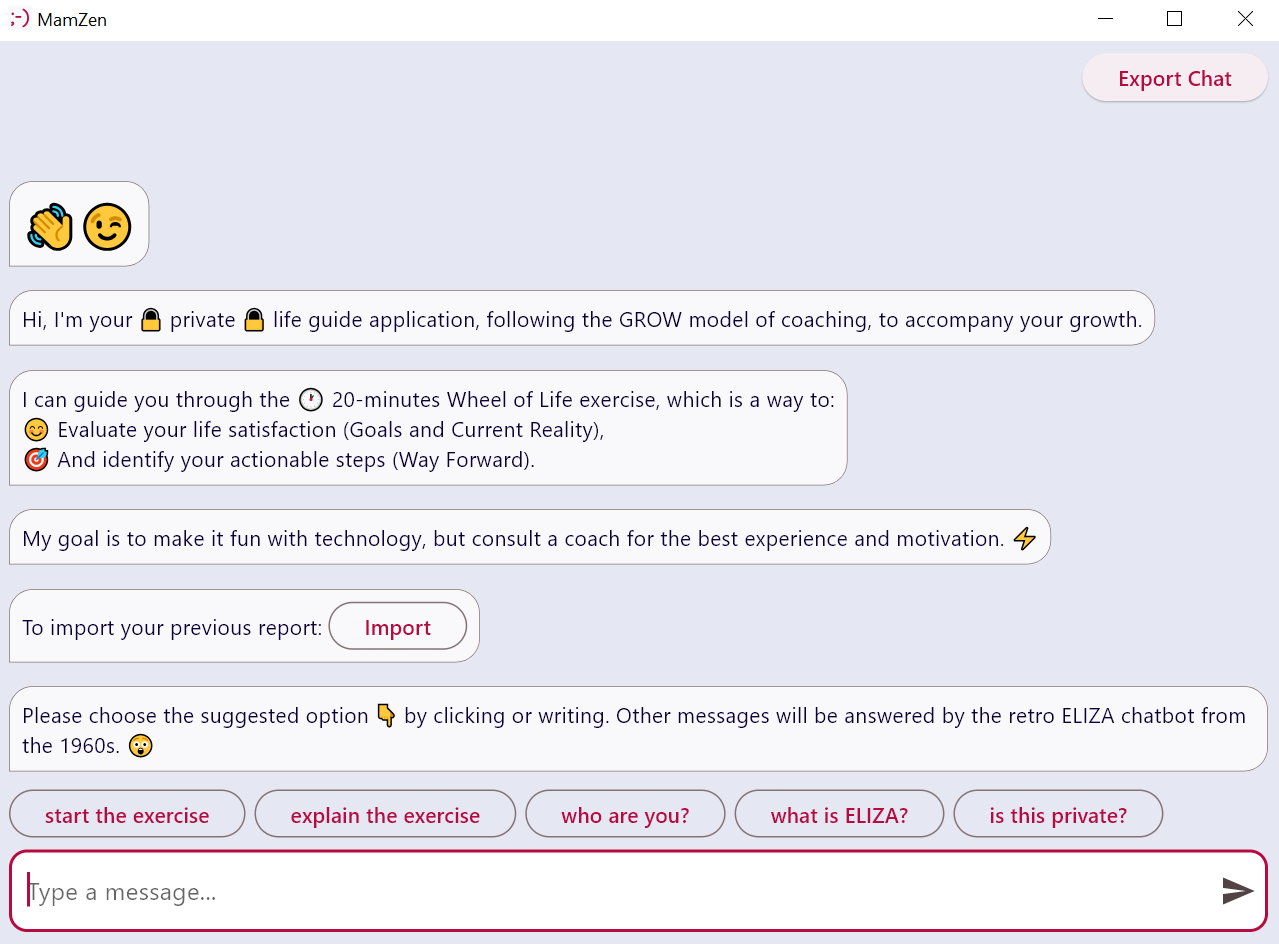Click the lightning bolt emoji
1279x944 pixels.
(1025, 539)
